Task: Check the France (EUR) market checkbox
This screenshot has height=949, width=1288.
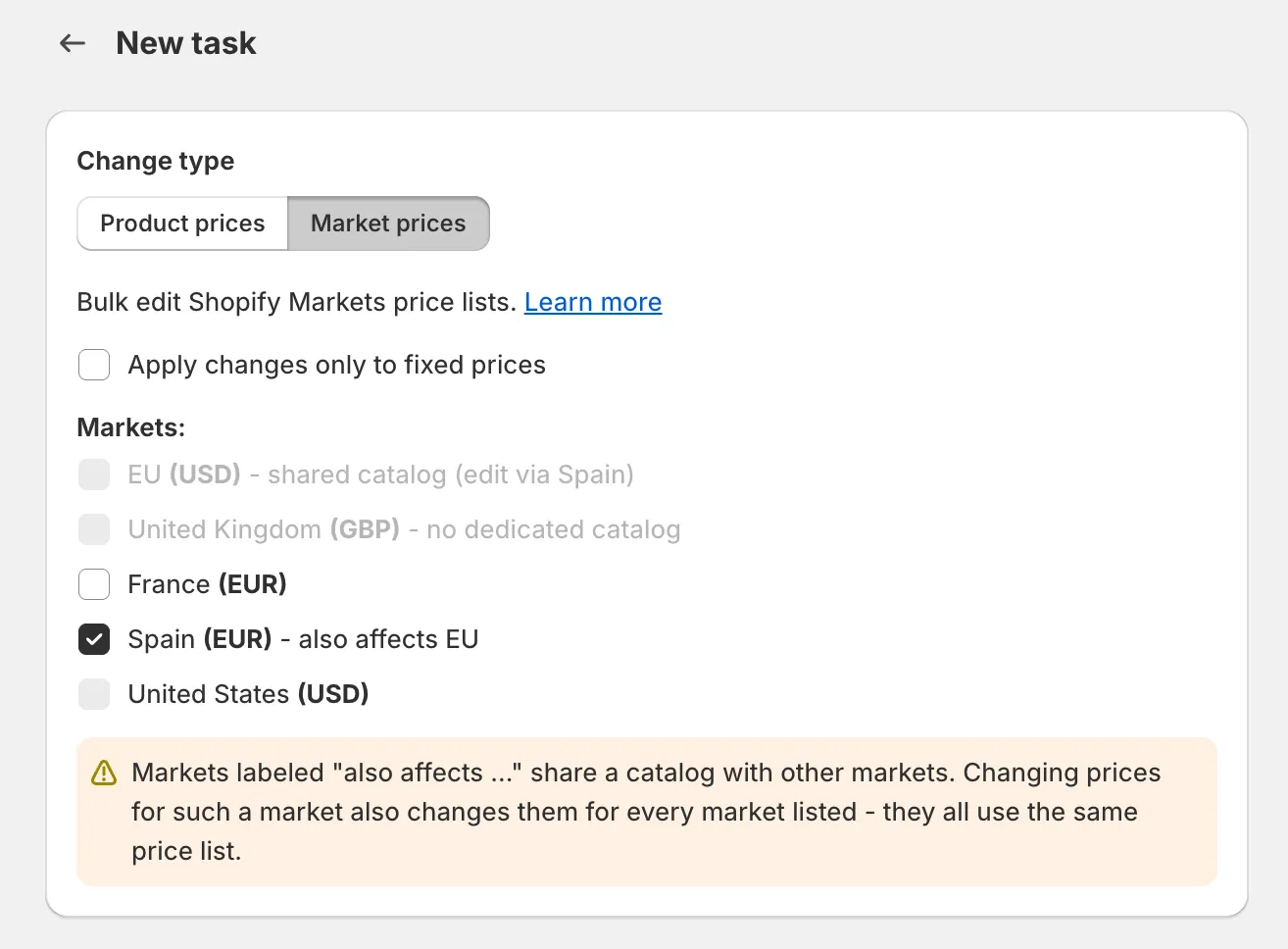Action: pyautogui.click(x=94, y=584)
